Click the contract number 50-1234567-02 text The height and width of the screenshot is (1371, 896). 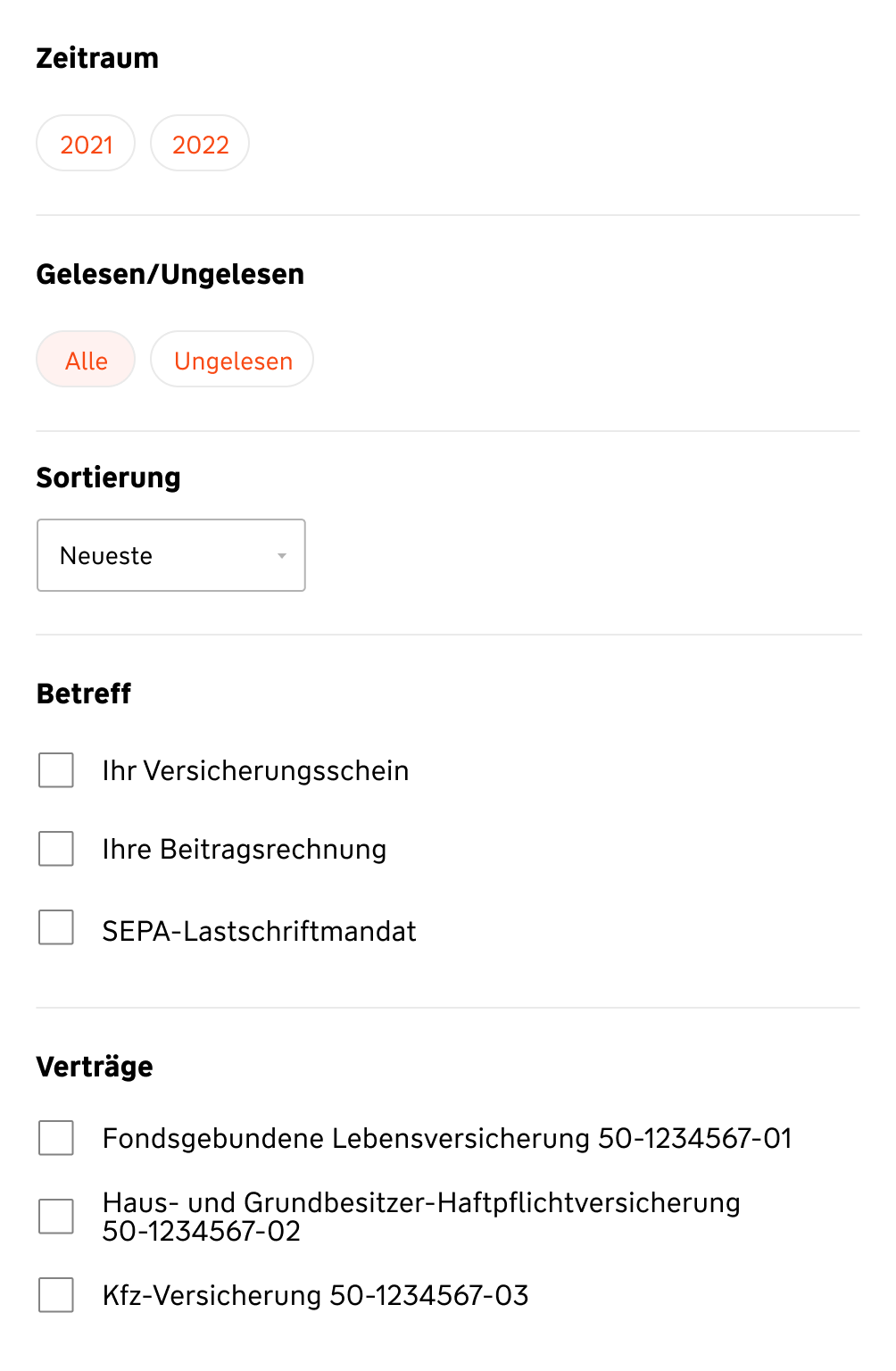[x=201, y=1232]
